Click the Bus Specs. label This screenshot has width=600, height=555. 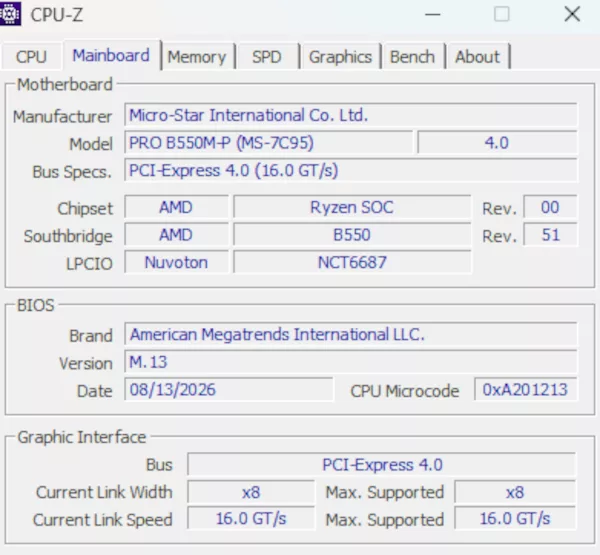[72, 172]
